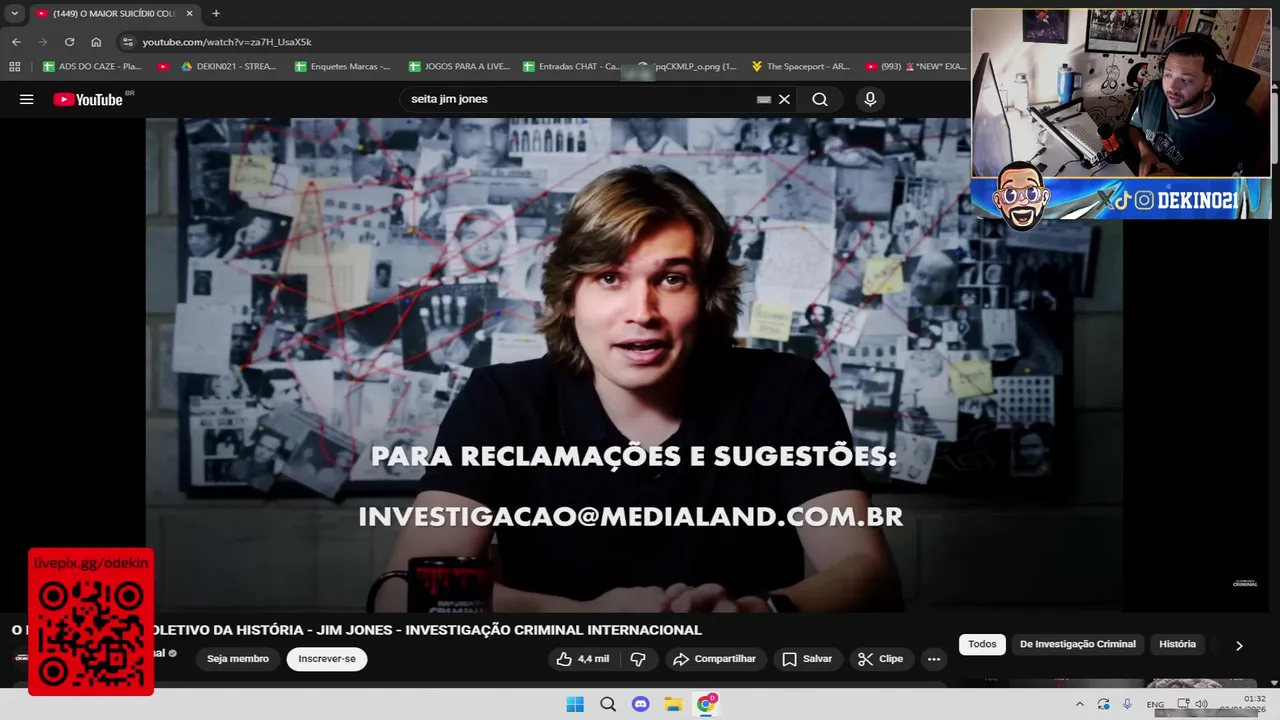Click the 'Seja membro' button
This screenshot has width=1280, height=720.
(238, 659)
